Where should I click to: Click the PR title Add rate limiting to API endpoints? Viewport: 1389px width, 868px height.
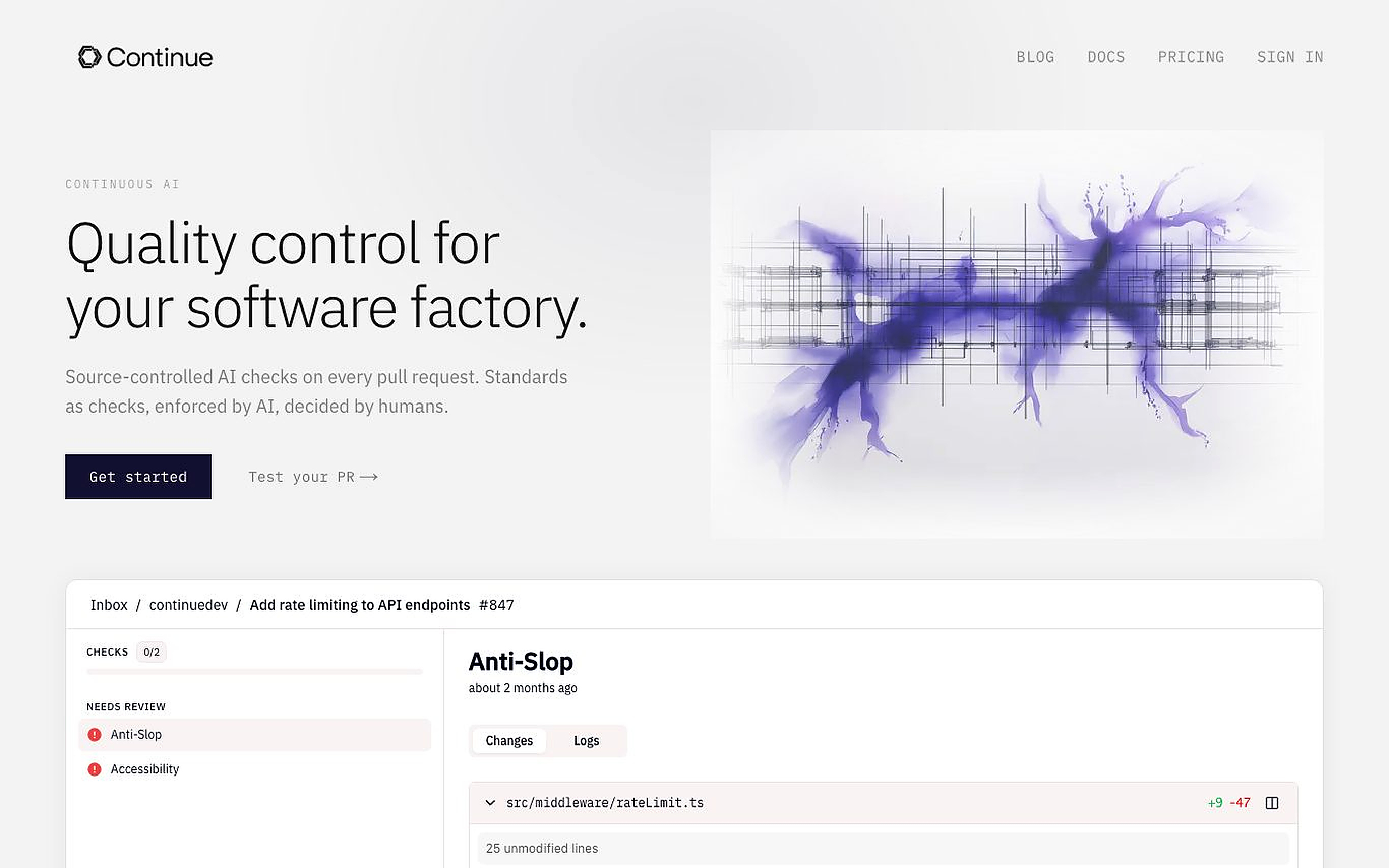[359, 605]
